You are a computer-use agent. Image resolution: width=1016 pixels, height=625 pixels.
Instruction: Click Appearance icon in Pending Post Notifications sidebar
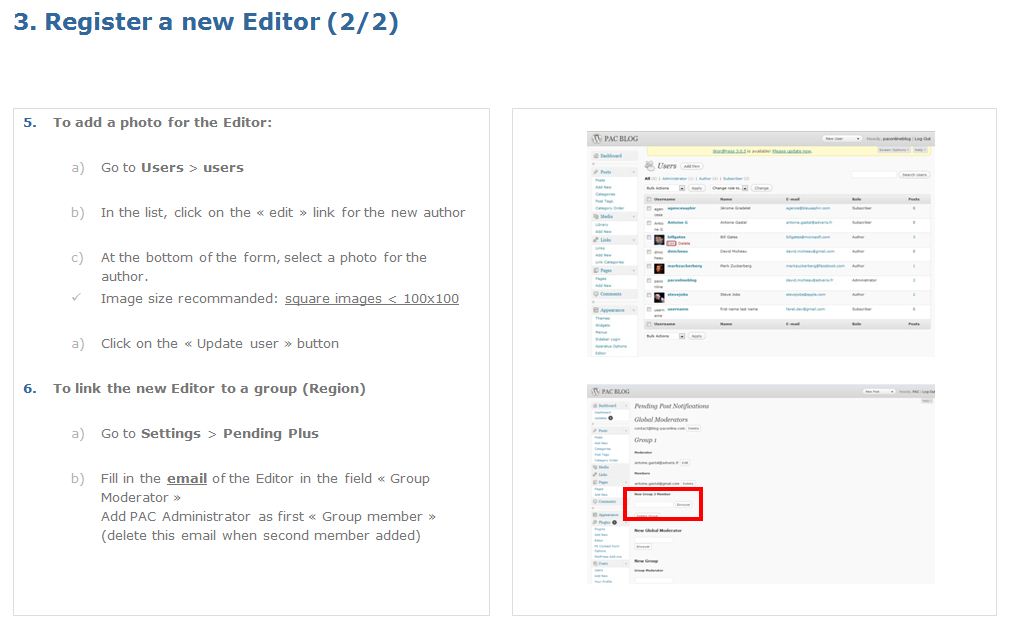click(x=595, y=514)
